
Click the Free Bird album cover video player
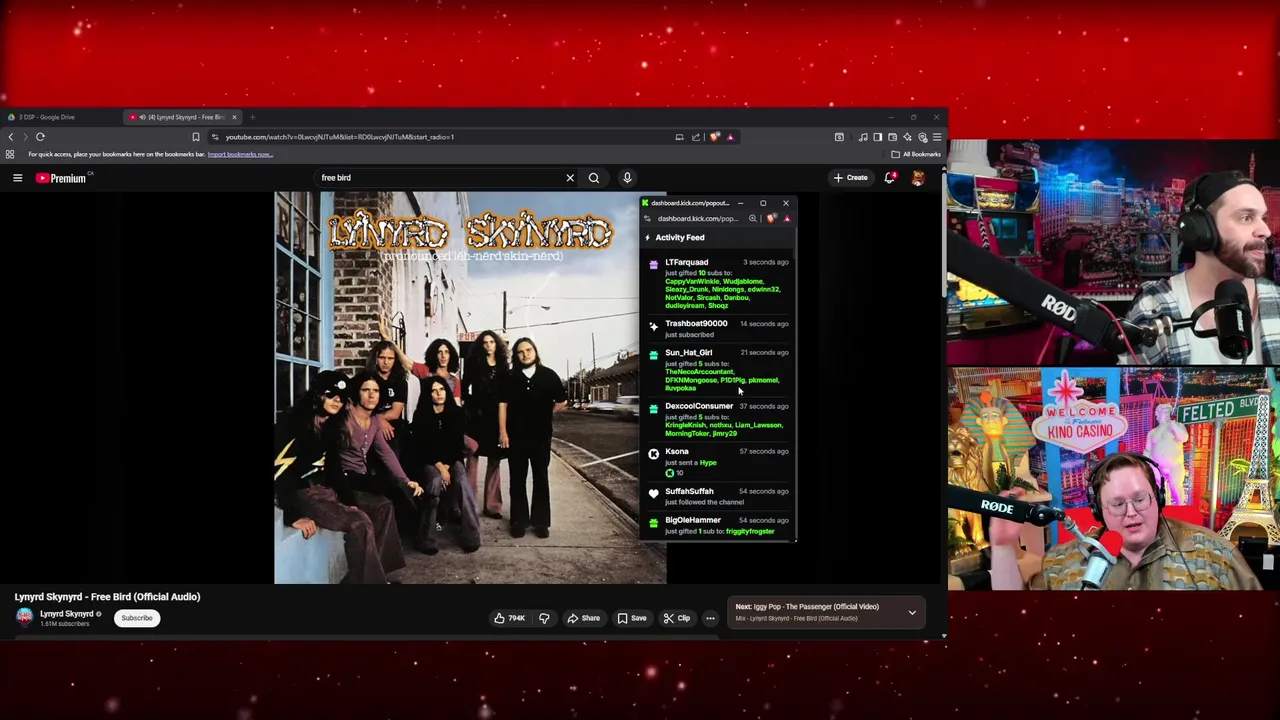(x=470, y=388)
